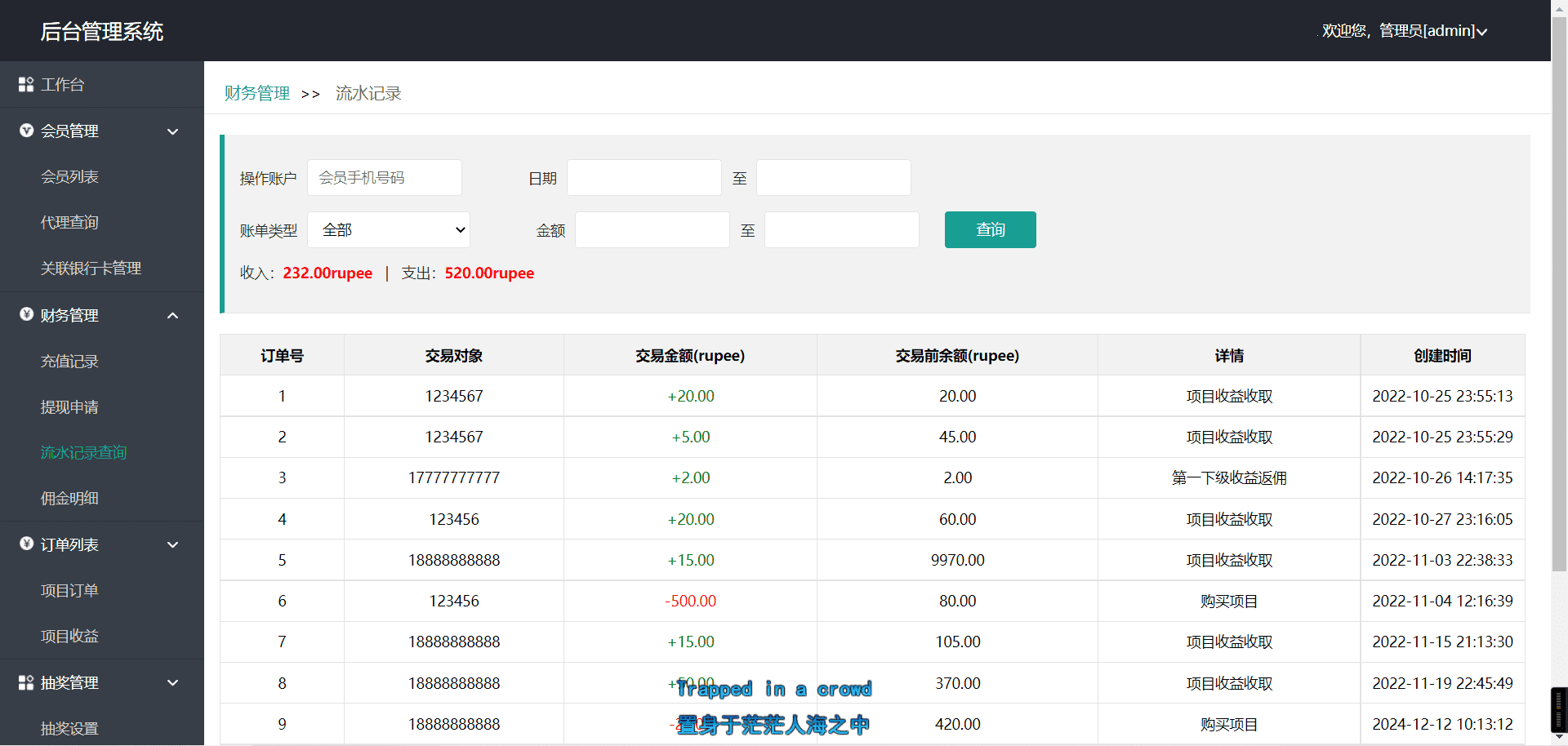This screenshot has width=1568, height=746.
Task: Open 关联银行卡管理 menu item
Action: [x=91, y=268]
